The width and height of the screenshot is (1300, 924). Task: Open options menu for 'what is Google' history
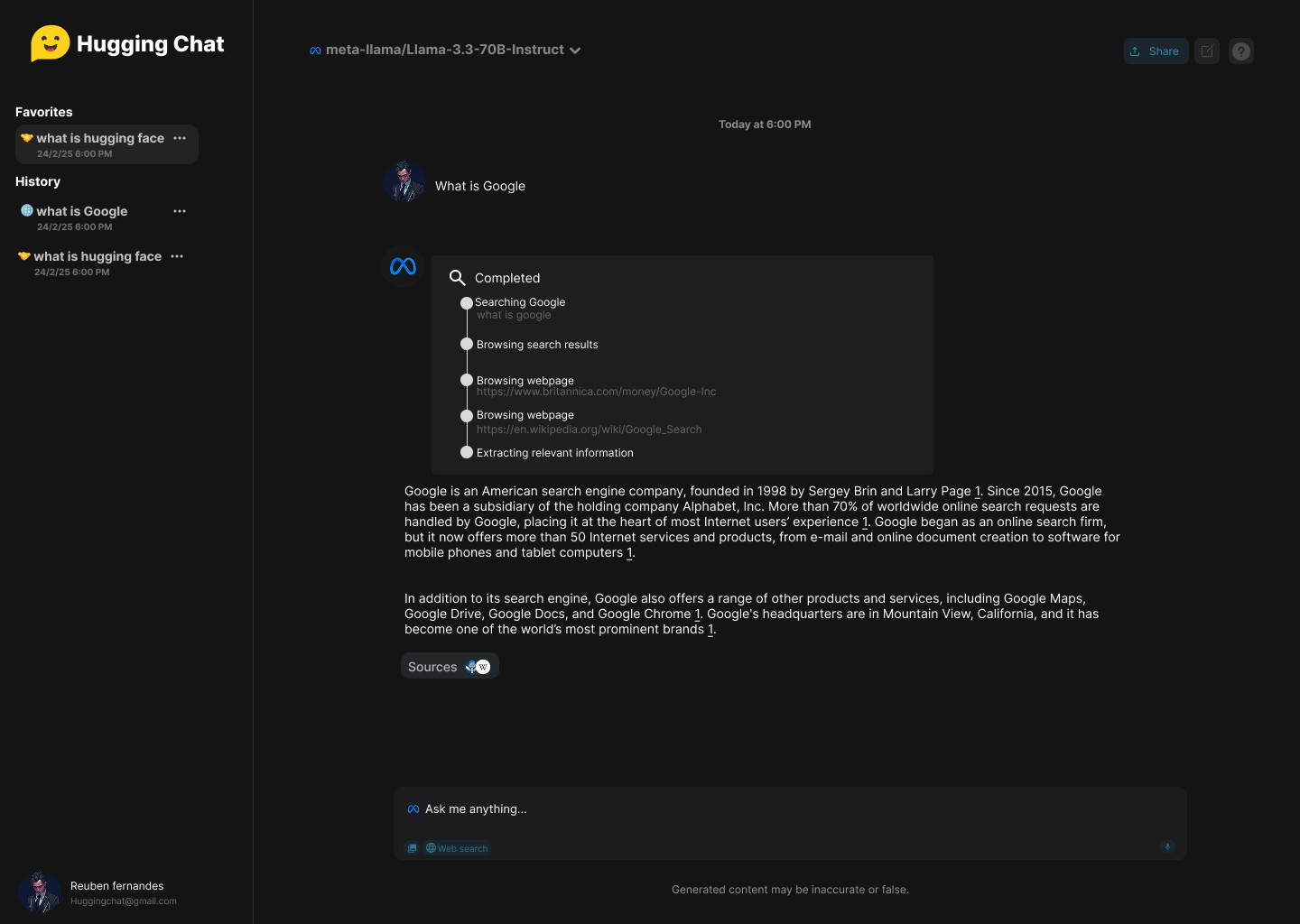tap(180, 211)
